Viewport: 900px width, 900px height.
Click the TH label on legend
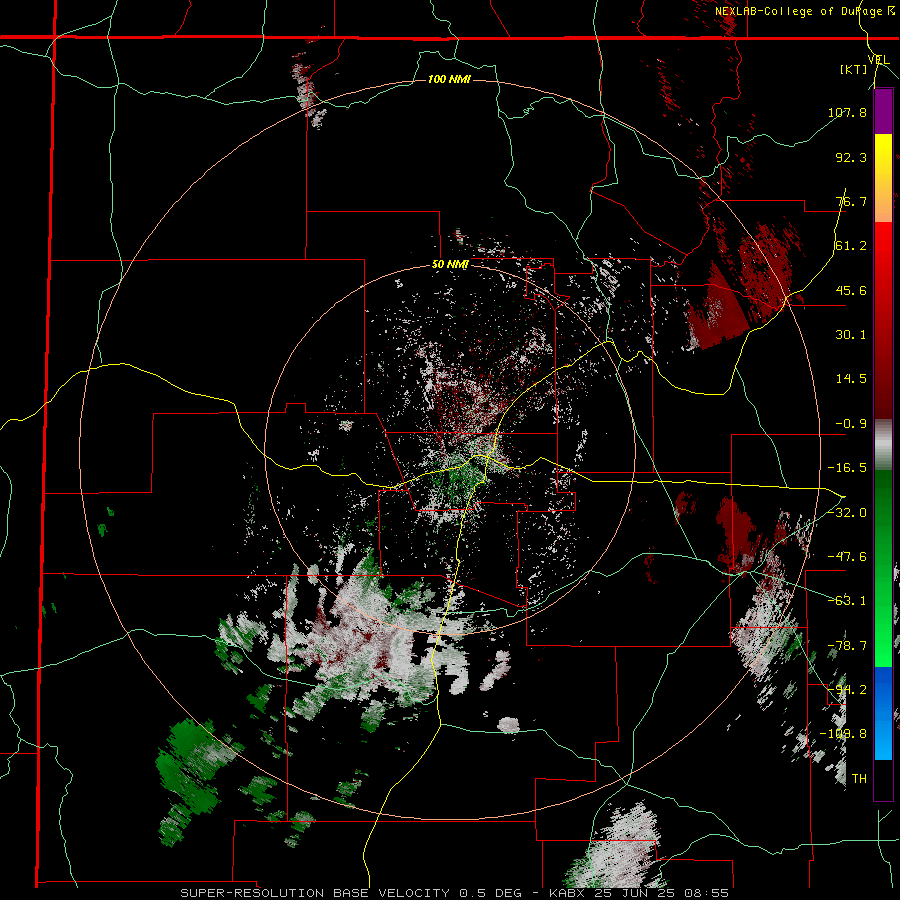click(859, 778)
